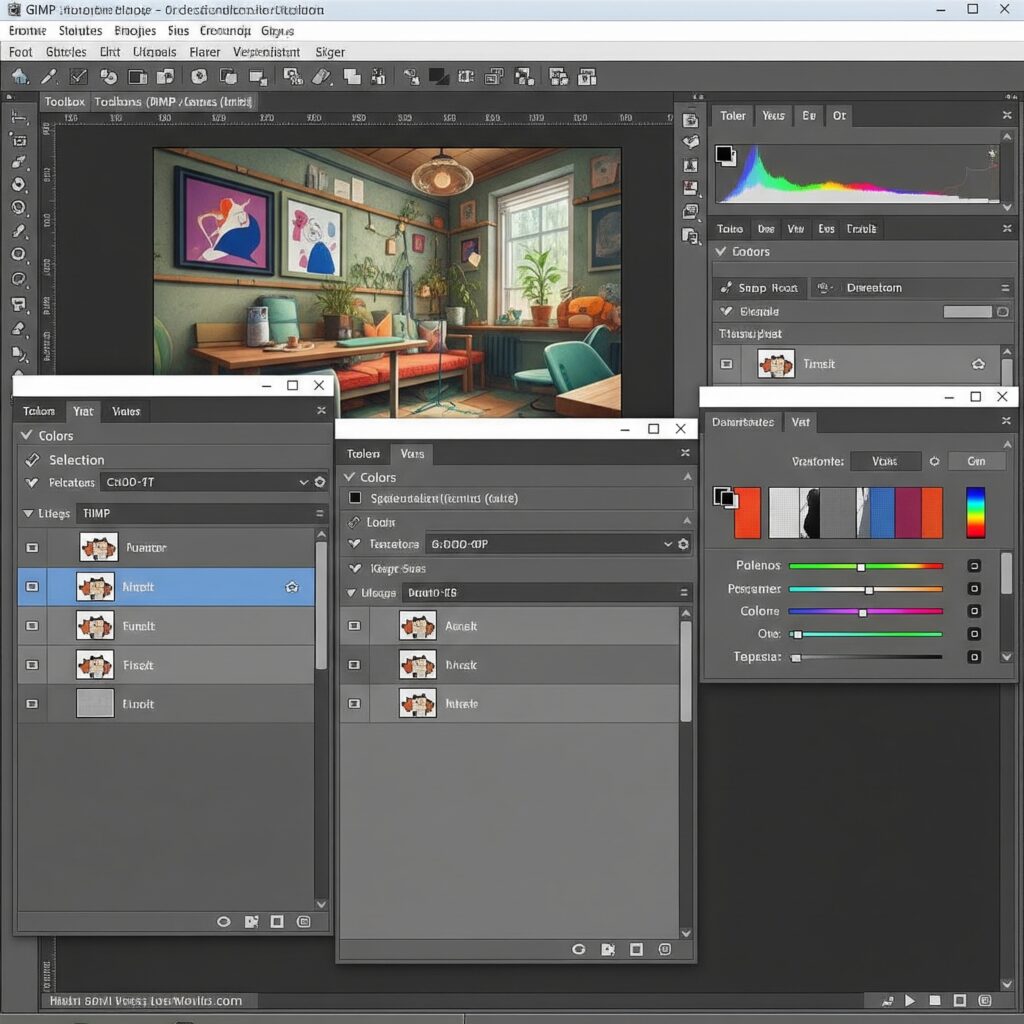Toggle the Eisnsile switch in right panel
Viewport: 1024px width, 1024px height.
coord(976,312)
